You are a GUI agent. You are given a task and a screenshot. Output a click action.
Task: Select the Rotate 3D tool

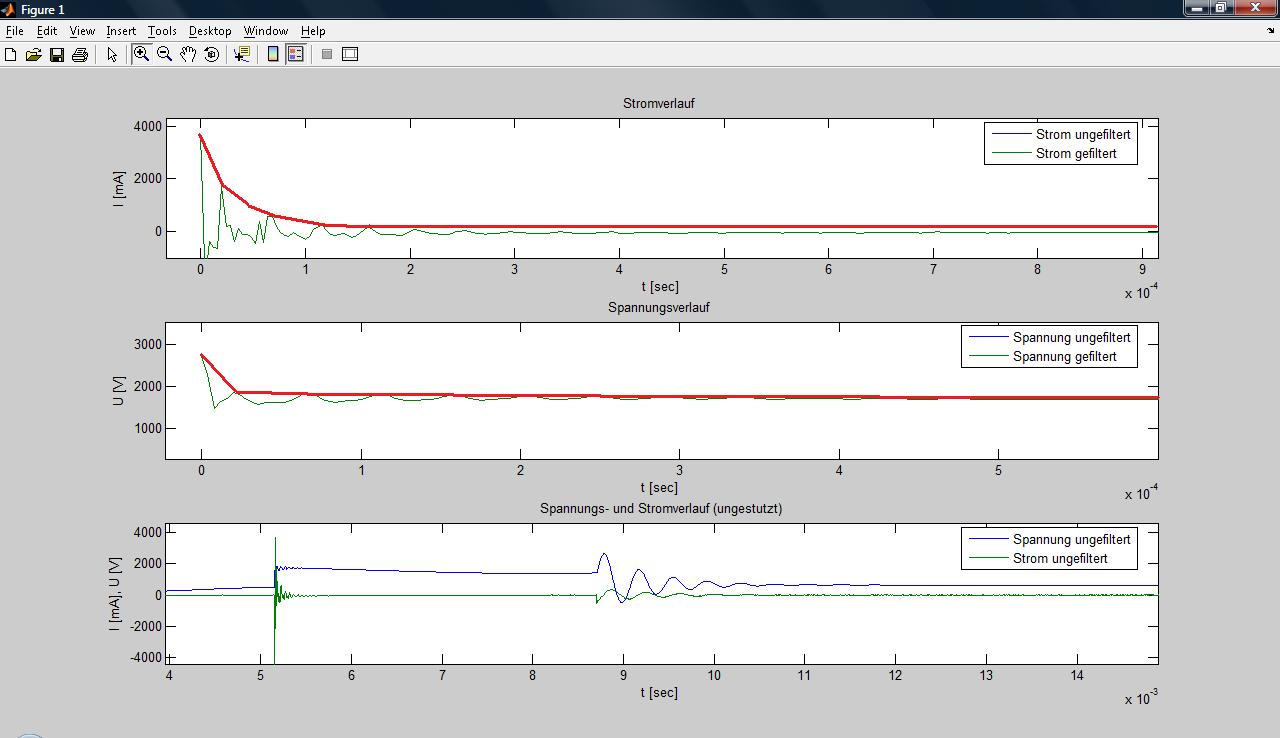(x=211, y=55)
